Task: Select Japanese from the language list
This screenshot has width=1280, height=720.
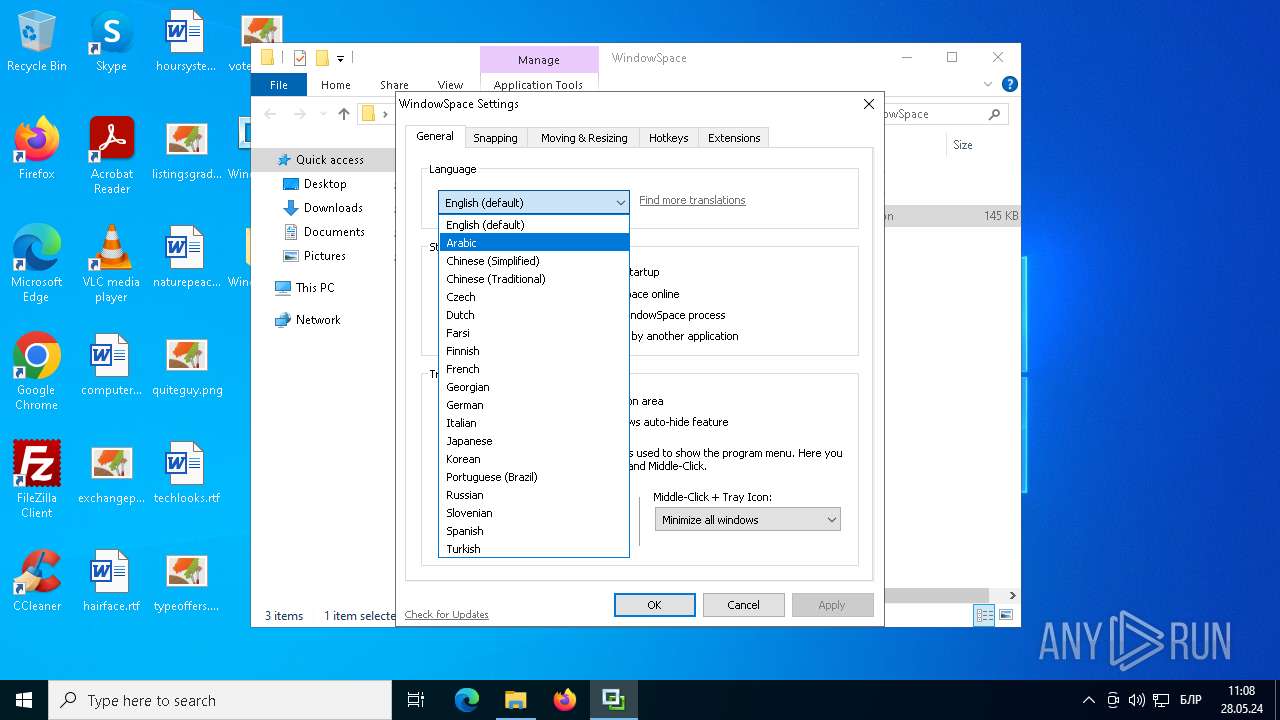Action: coord(469,441)
